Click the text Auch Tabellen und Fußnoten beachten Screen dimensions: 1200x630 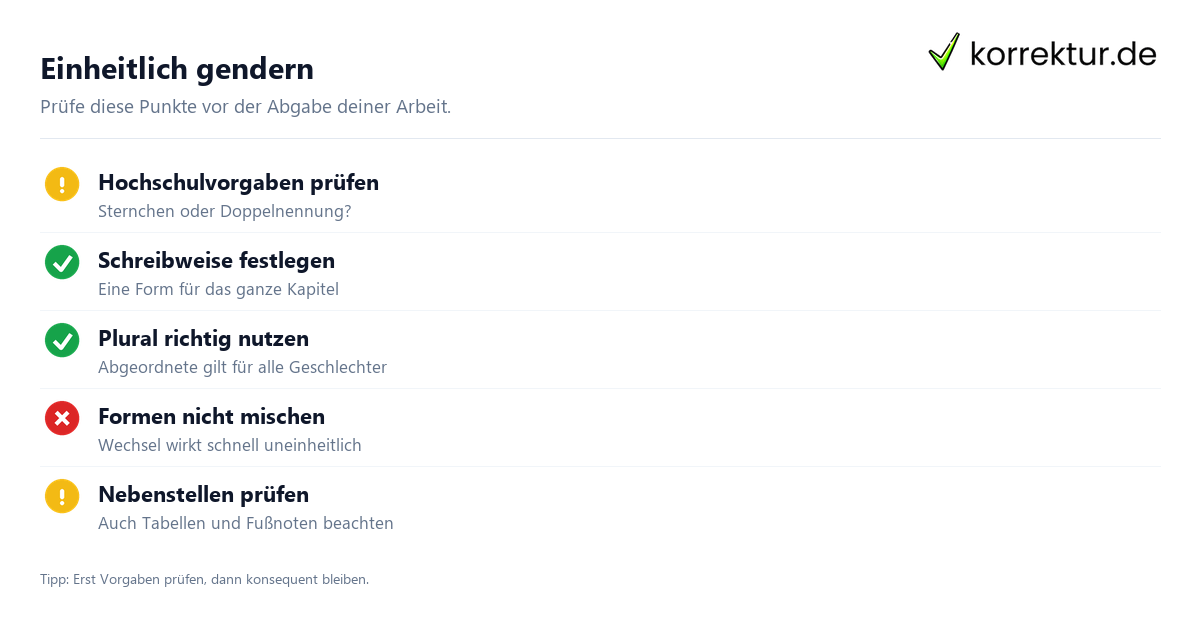point(246,524)
